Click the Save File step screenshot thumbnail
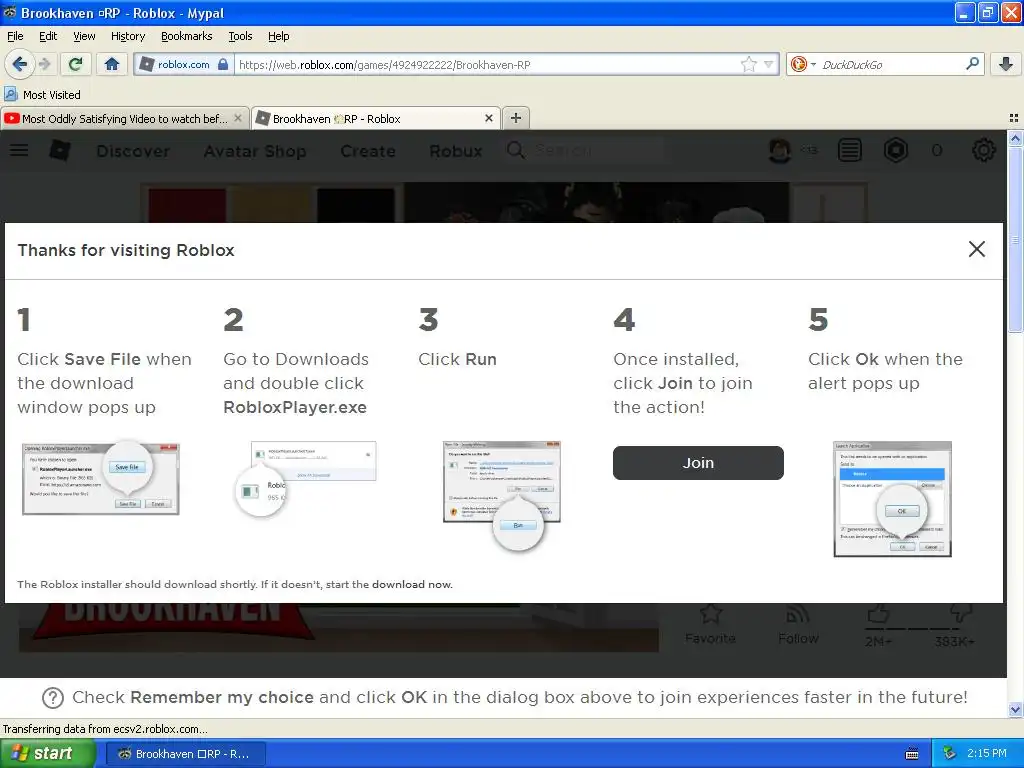 101,479
